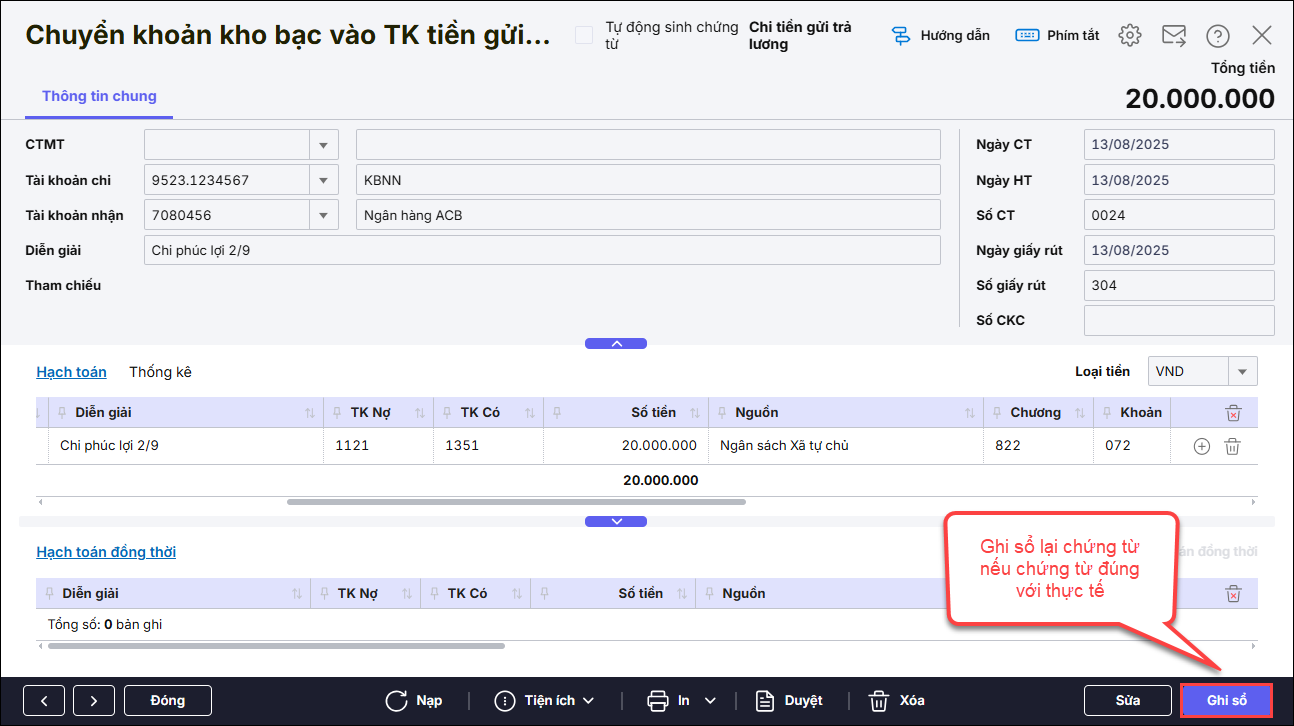Open CTMT dropdown
This screenshot has width=1294, height=726.
[x=323, y=145]
